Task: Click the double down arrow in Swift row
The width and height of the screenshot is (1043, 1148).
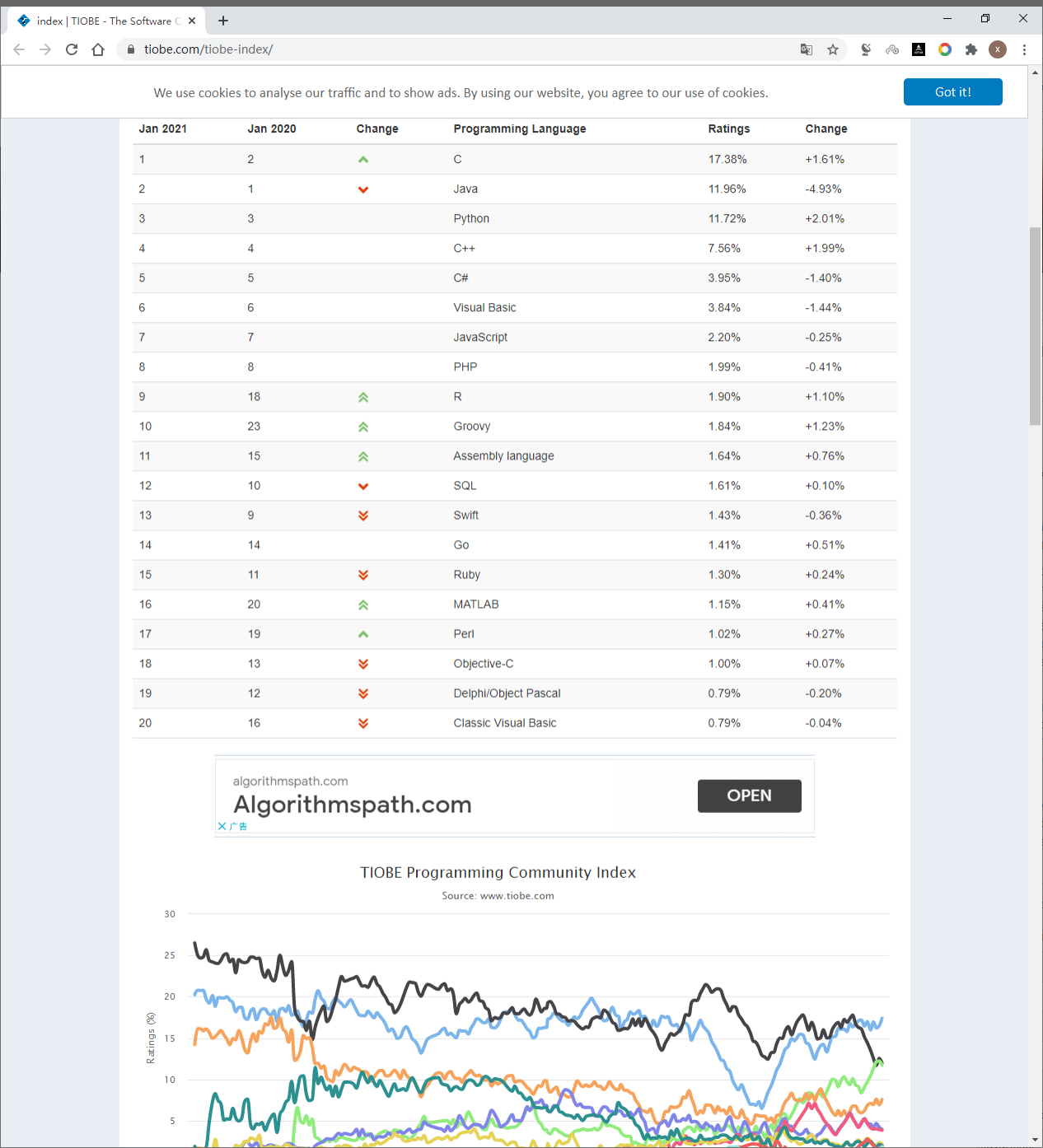Action: 363,516
